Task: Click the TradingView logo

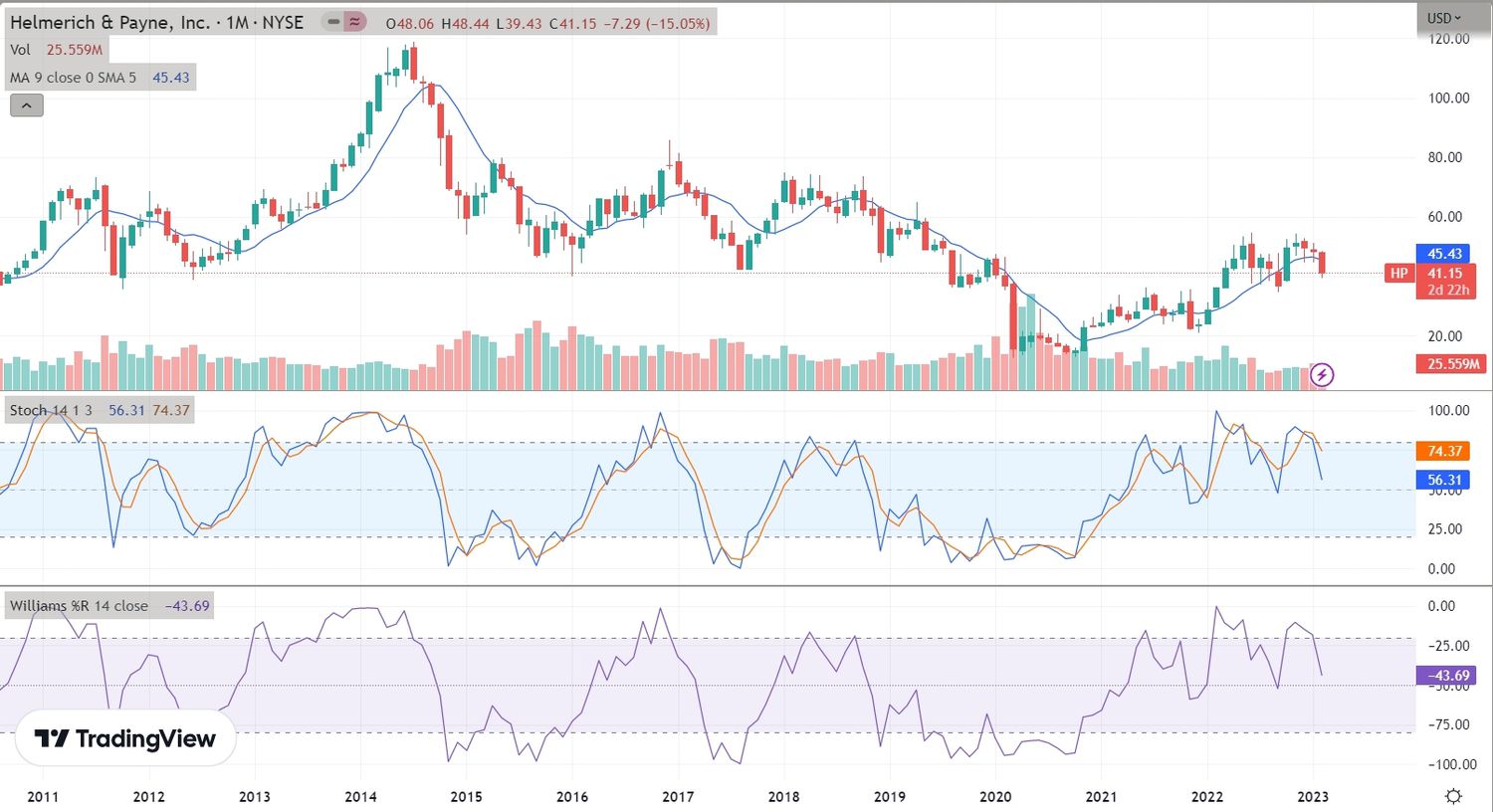Action: tap(125, 738)
